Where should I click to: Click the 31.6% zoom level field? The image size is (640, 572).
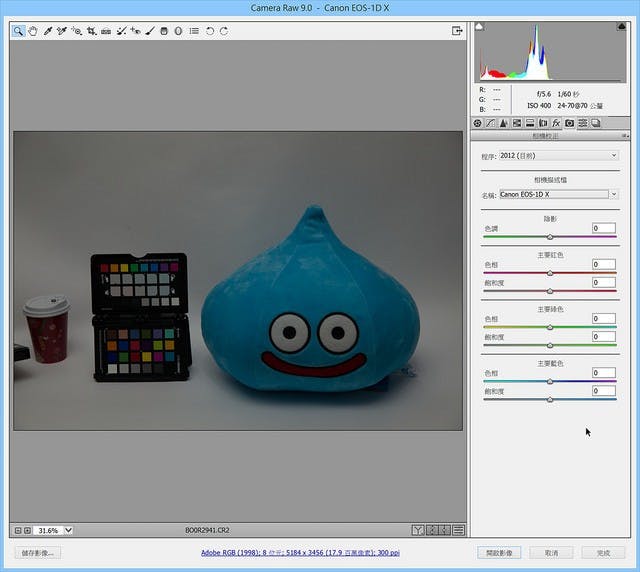coord(48,530)
